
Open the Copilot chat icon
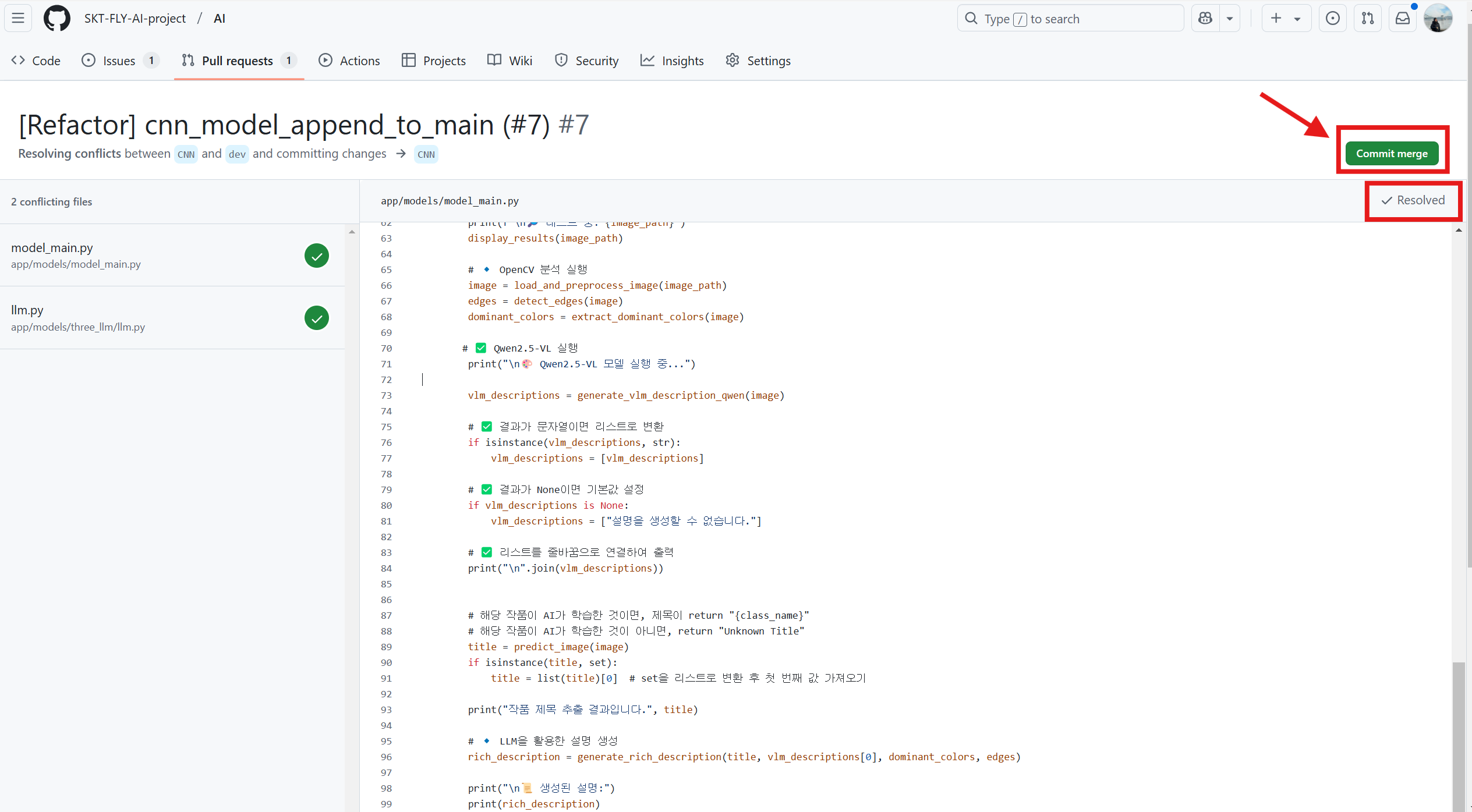pos(1205,19)
